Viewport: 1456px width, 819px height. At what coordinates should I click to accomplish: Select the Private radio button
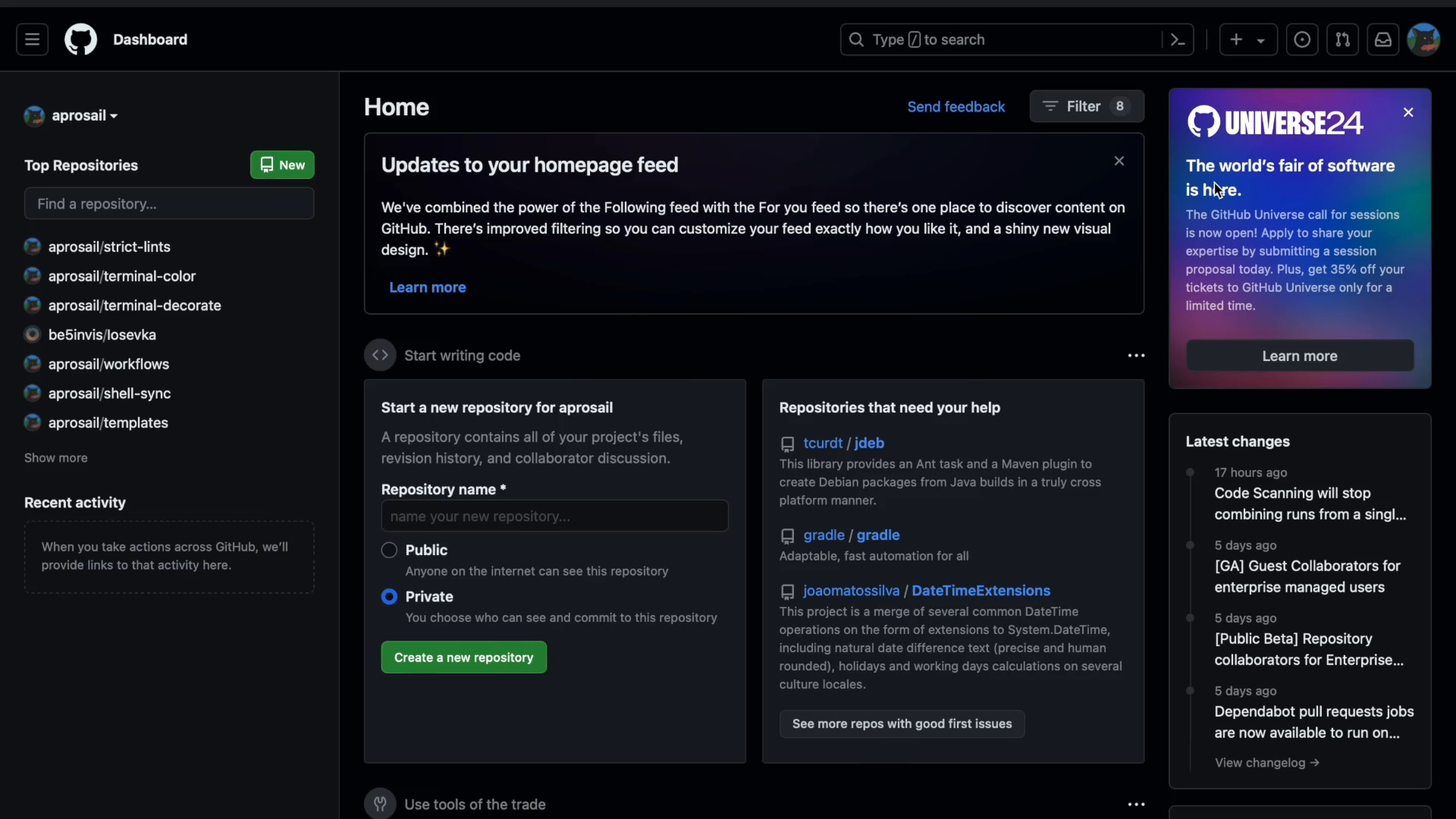(x=388, y=597)
